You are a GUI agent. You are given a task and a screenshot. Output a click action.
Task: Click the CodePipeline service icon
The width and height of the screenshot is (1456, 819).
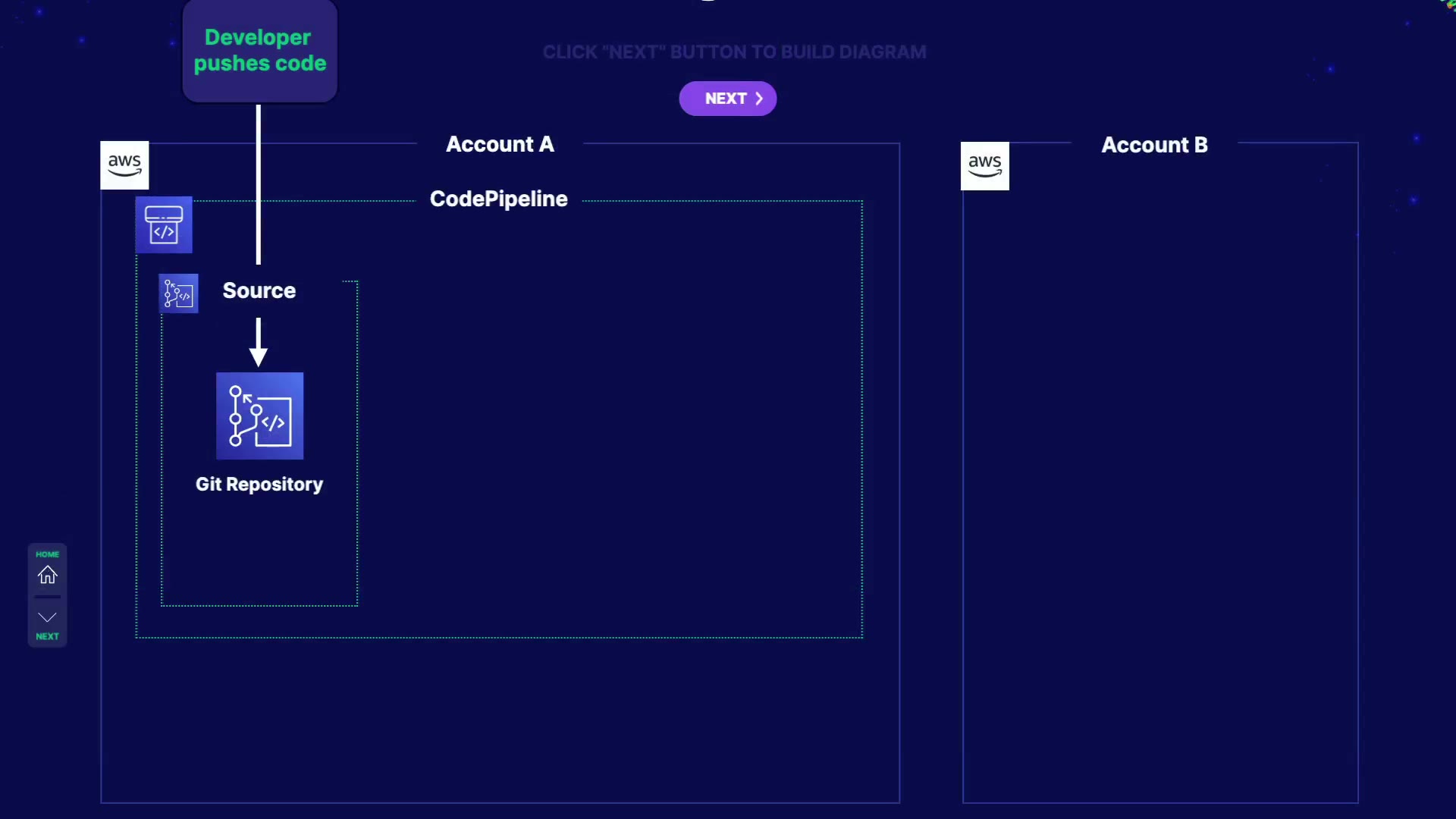(x=164, y=225)
